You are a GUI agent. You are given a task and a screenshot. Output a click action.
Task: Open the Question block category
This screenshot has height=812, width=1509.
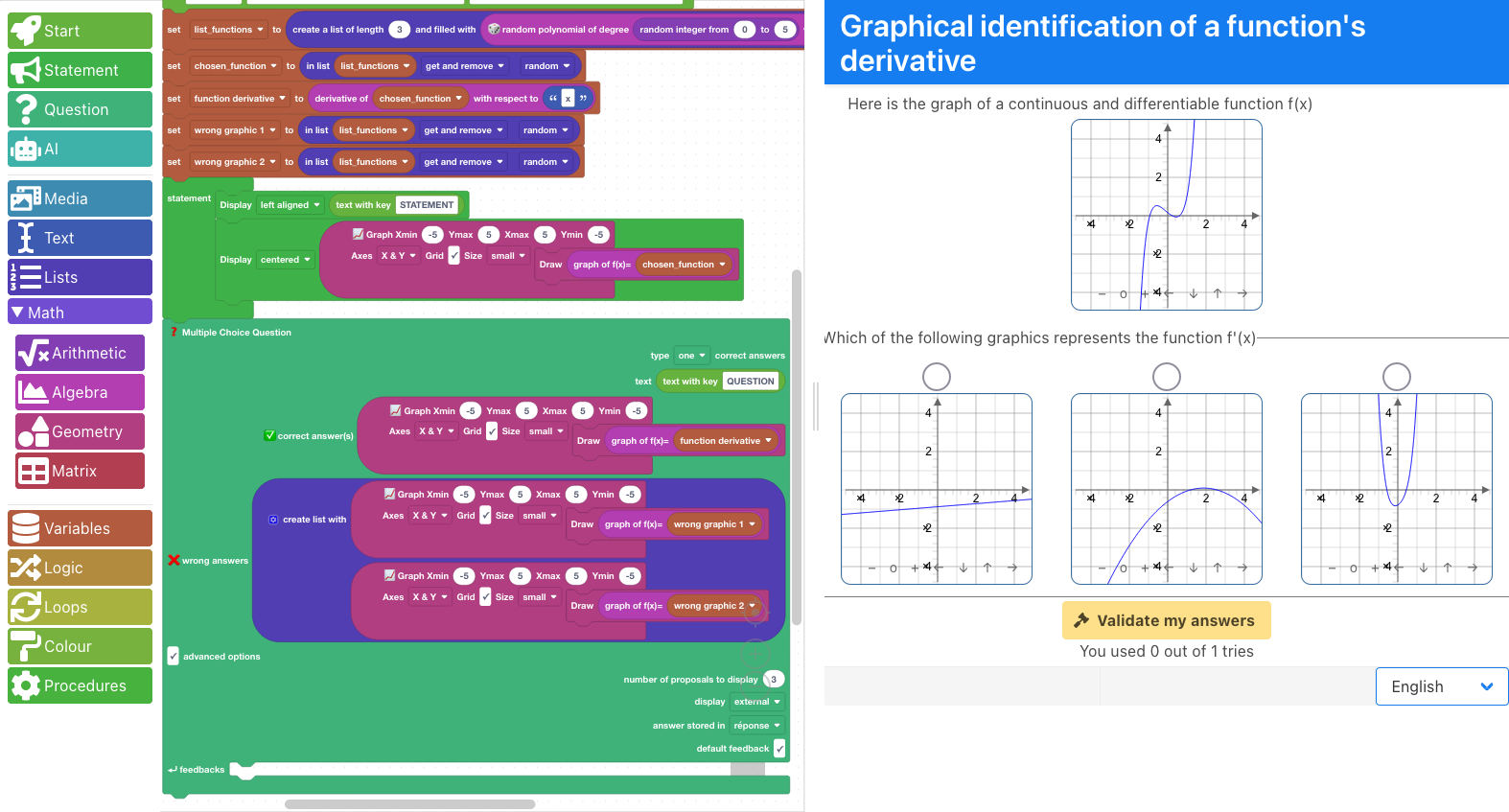pos(81,109)
